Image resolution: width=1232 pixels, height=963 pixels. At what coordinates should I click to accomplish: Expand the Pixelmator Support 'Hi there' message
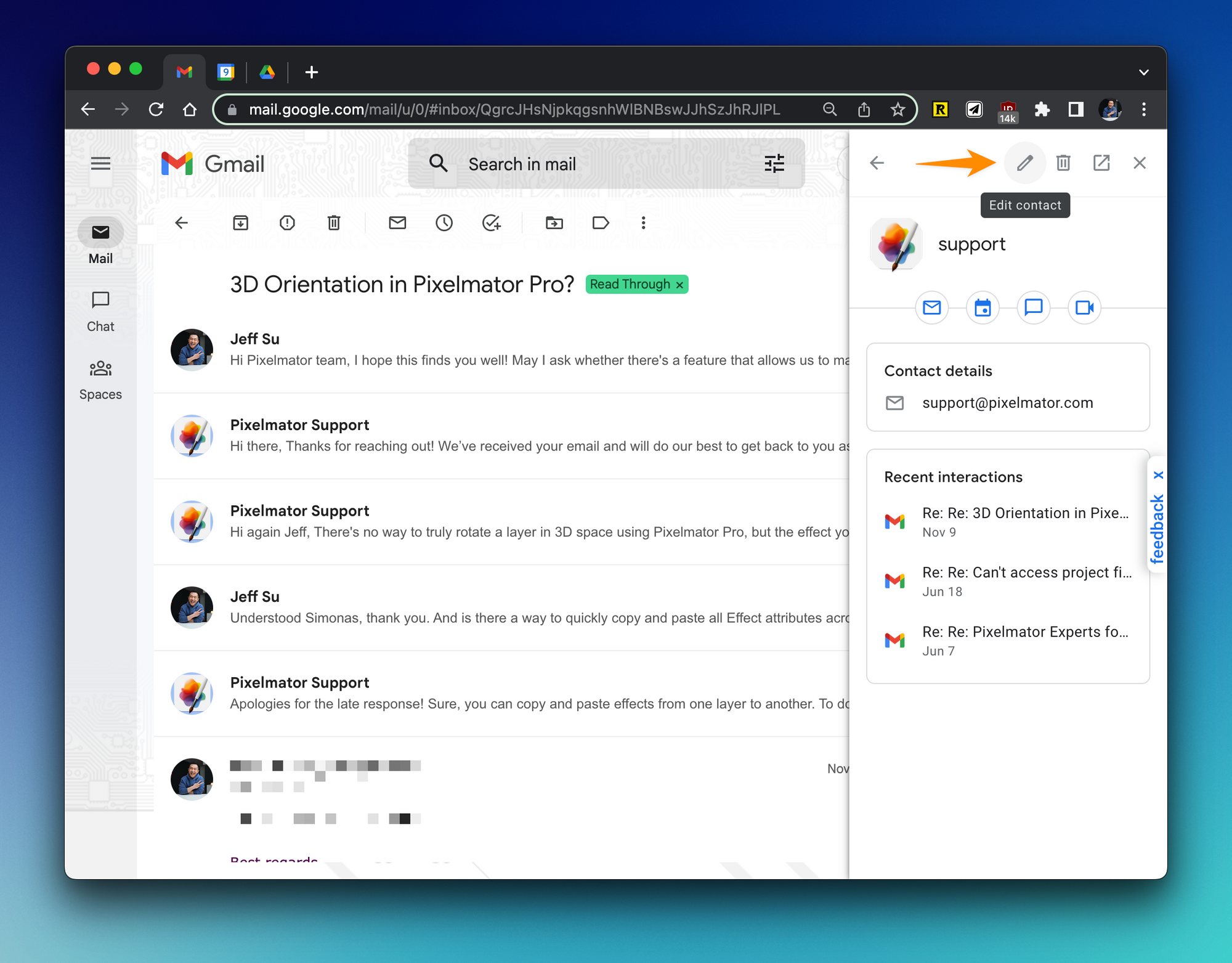pyautogui.click(x=502, y=436)
